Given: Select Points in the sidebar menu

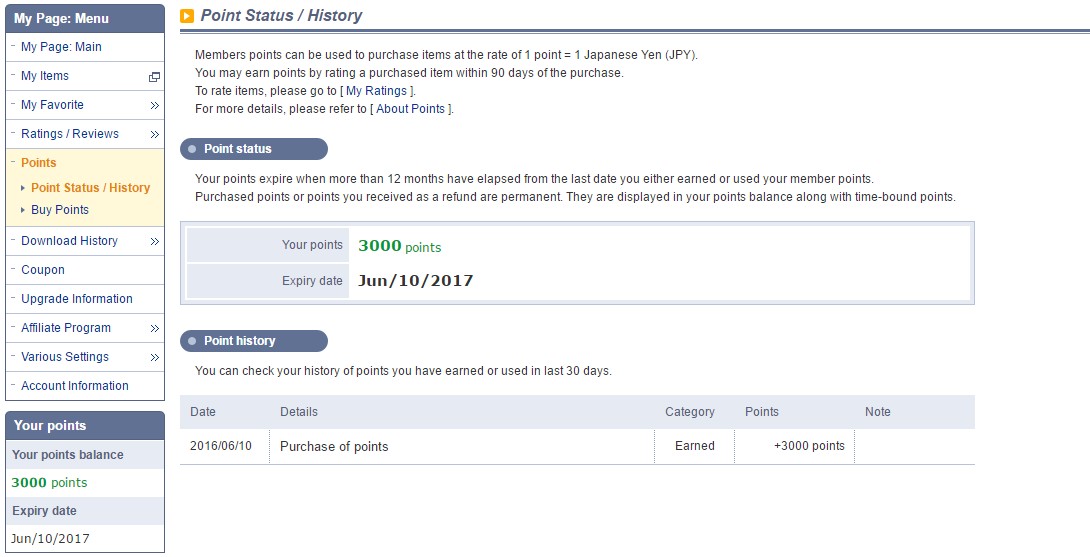Looking at the screenshot, I should (38, 163).
